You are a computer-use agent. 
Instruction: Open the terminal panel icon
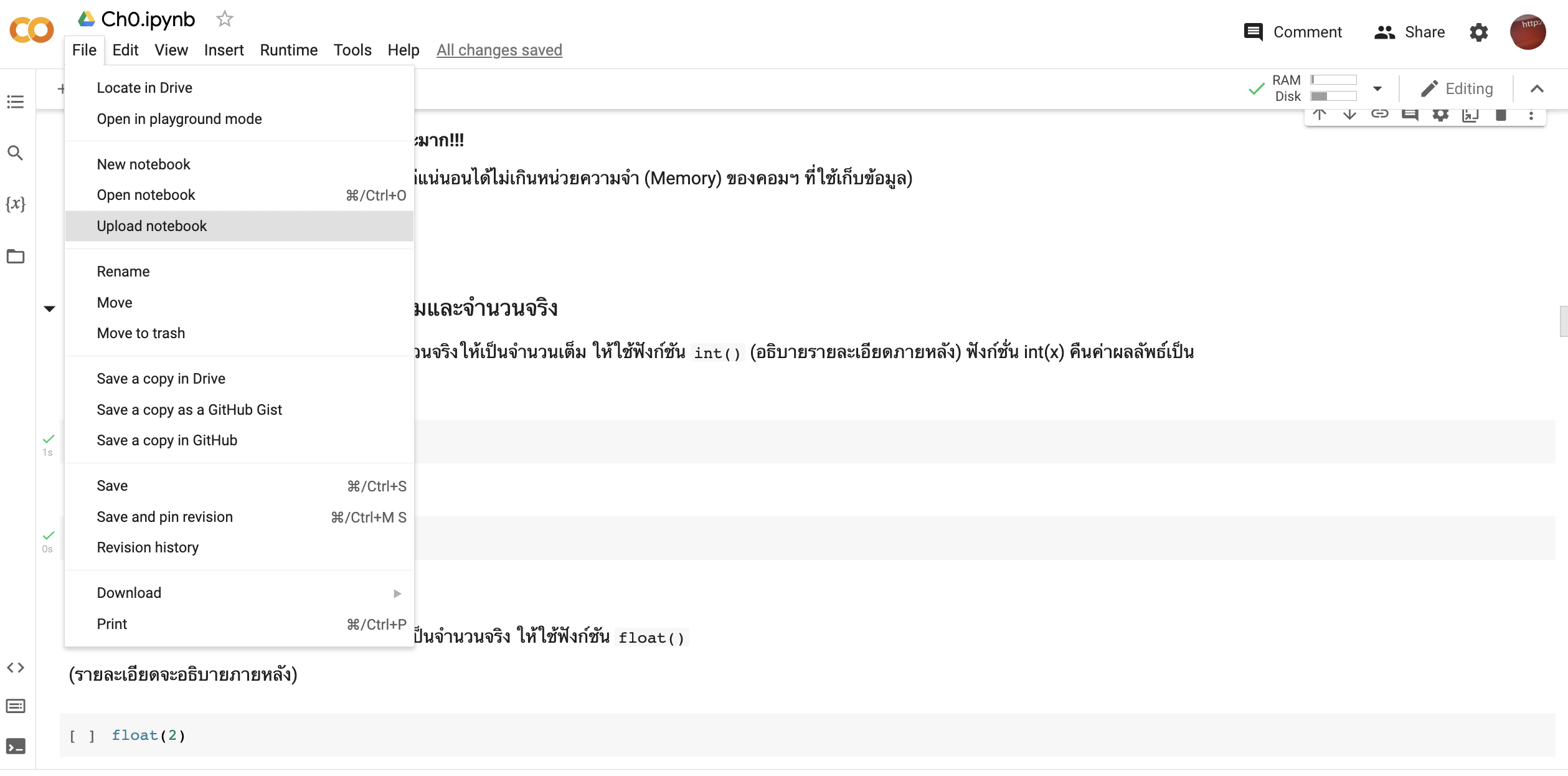(x=16, y=746)
